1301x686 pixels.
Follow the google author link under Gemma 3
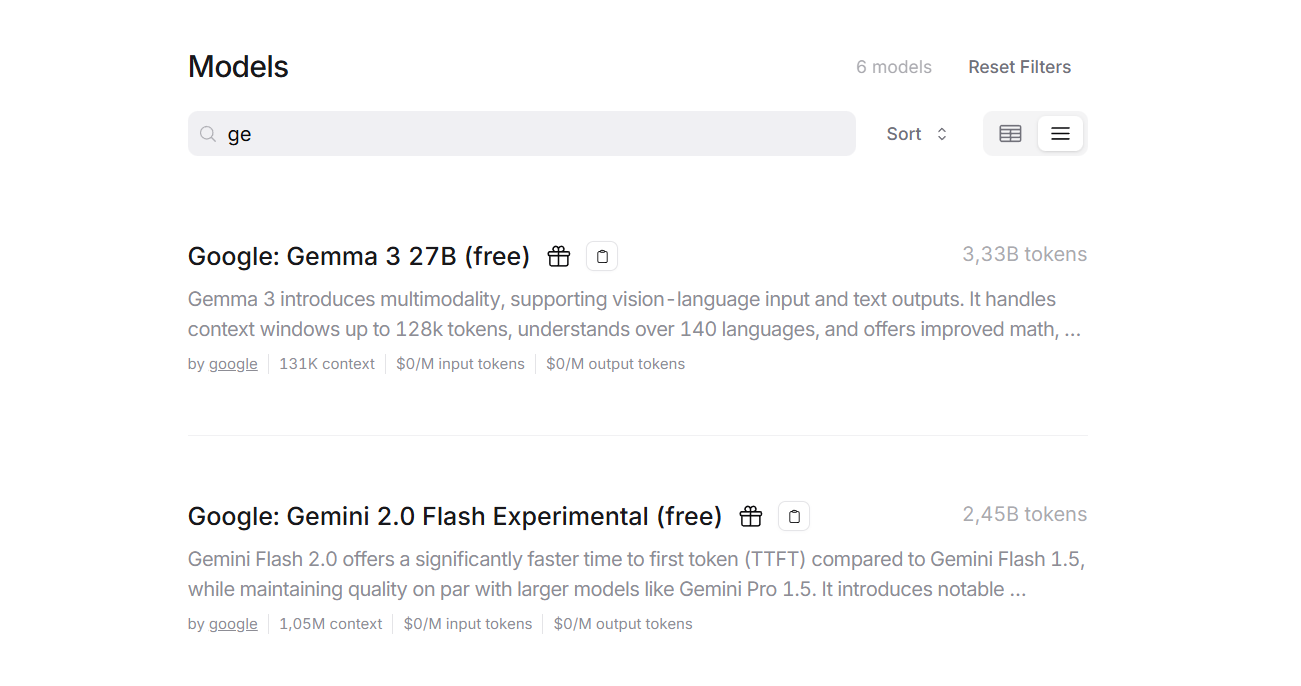233,364
